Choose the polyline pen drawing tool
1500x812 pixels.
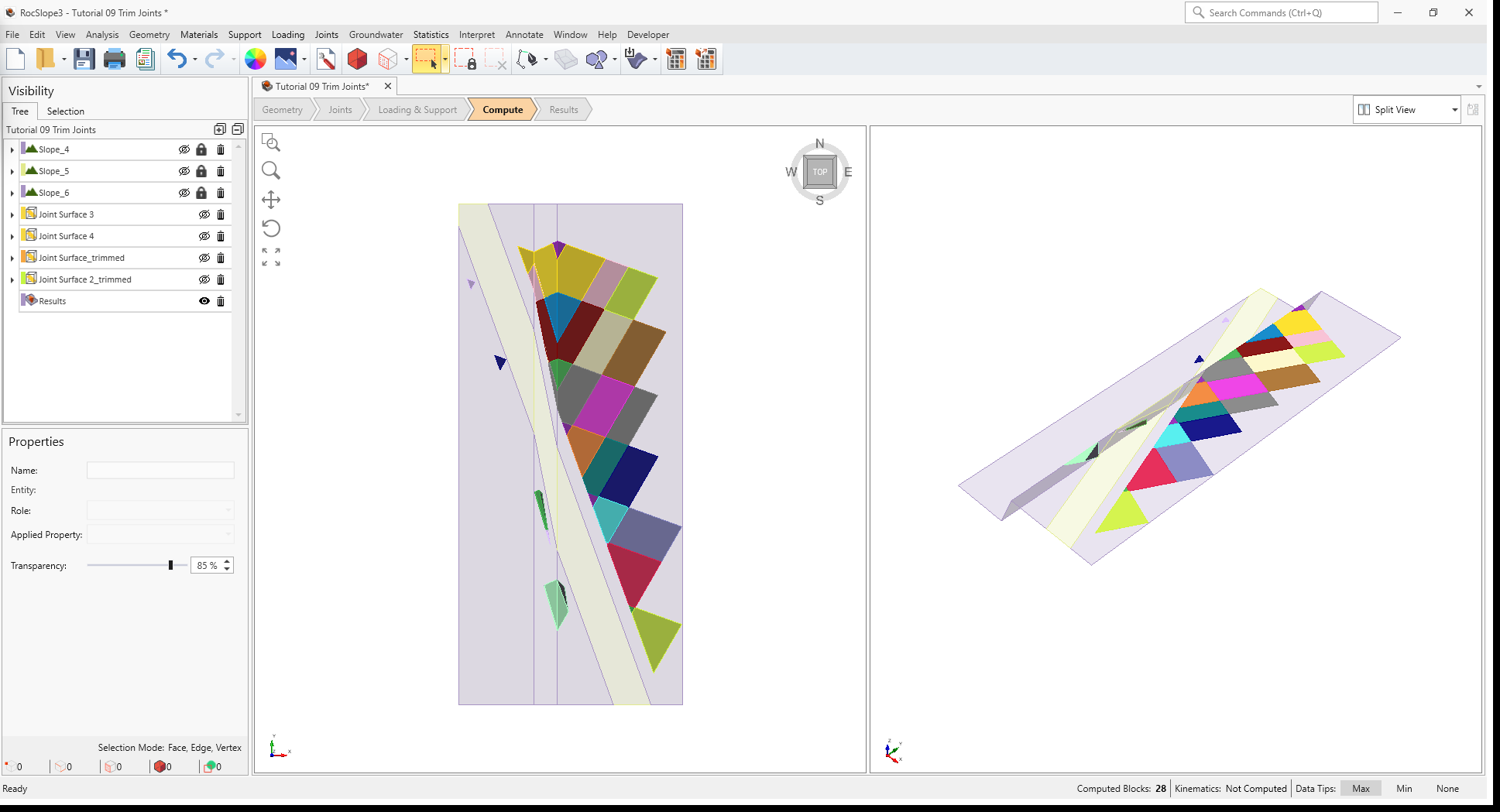[527, 59]
